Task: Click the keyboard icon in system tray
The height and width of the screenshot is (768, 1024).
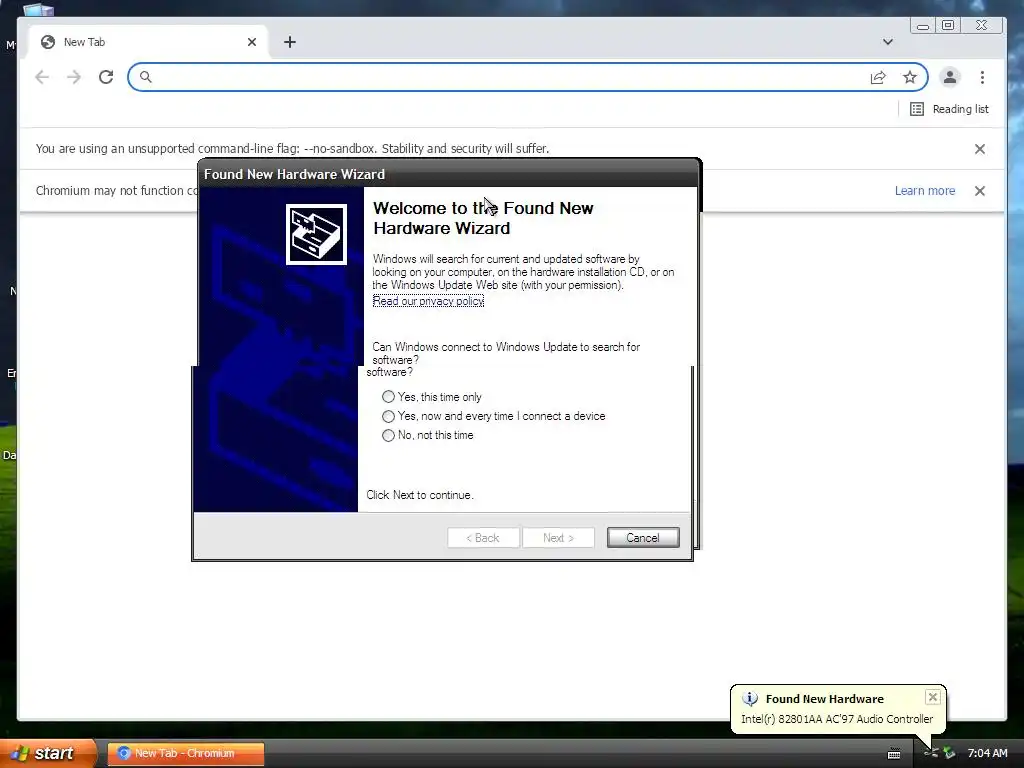Action: (894, 754)
